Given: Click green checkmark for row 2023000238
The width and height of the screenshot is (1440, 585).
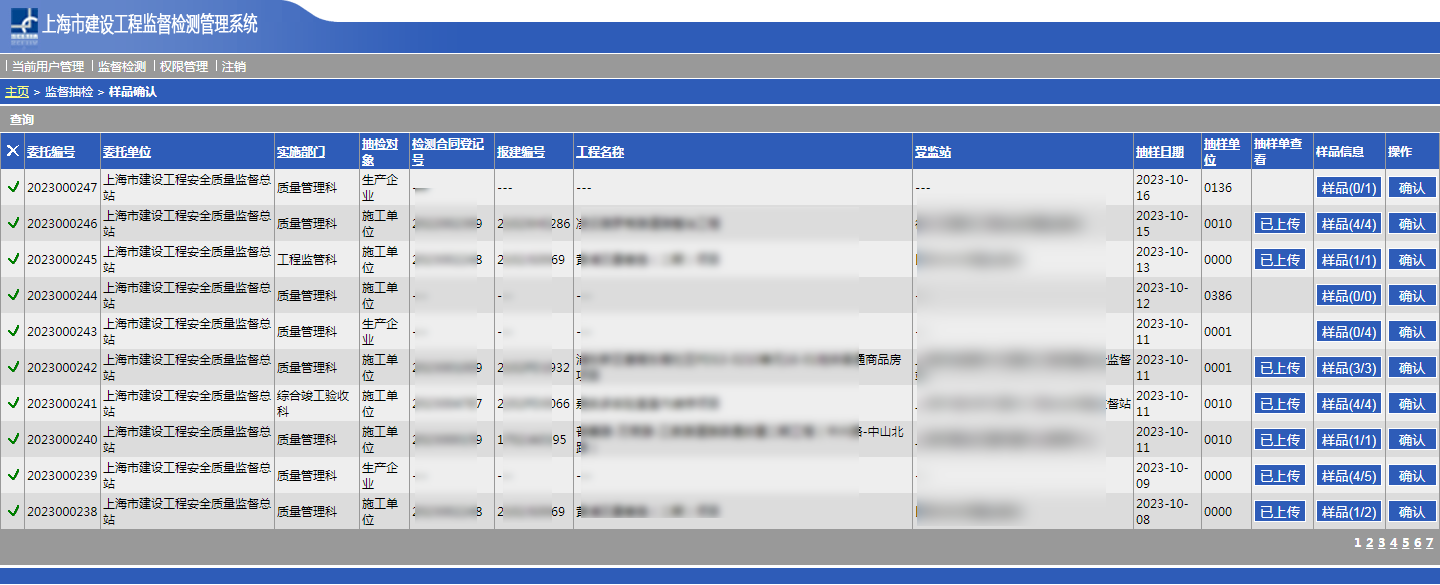Looking at the screenshot, I should point(13,511).
